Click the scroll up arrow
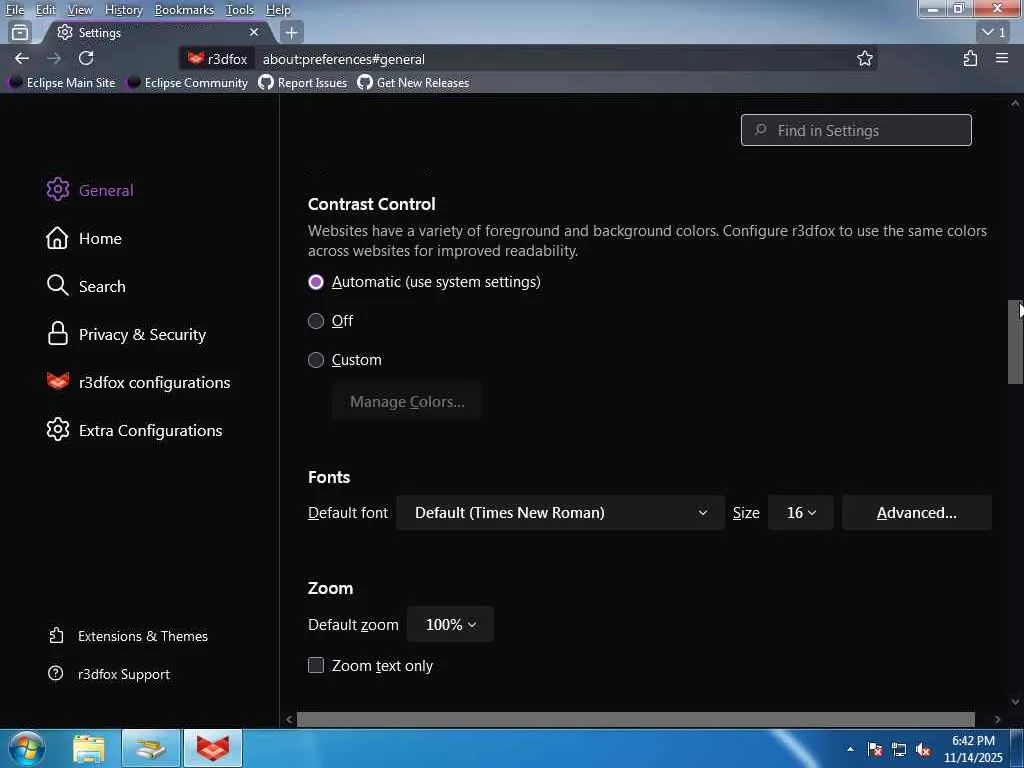The height and width of the screenshot is (768, 1024). [x=1015, y=103]
